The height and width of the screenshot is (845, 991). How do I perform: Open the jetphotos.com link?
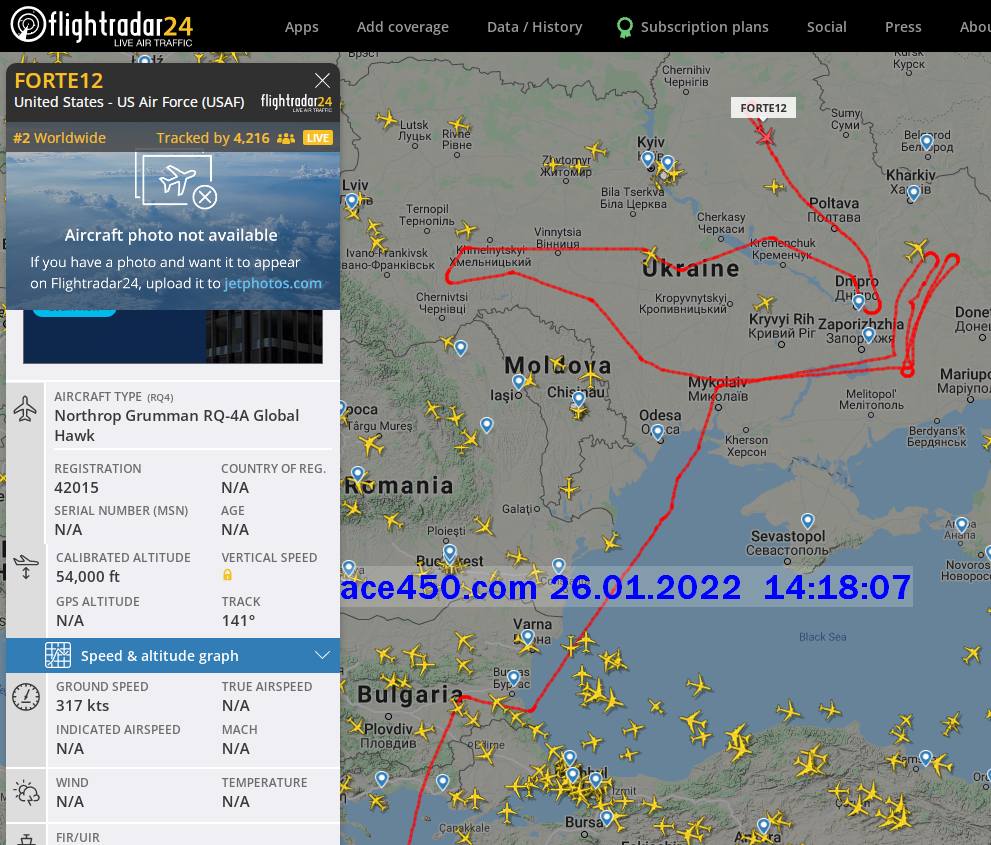click(273, 283)
